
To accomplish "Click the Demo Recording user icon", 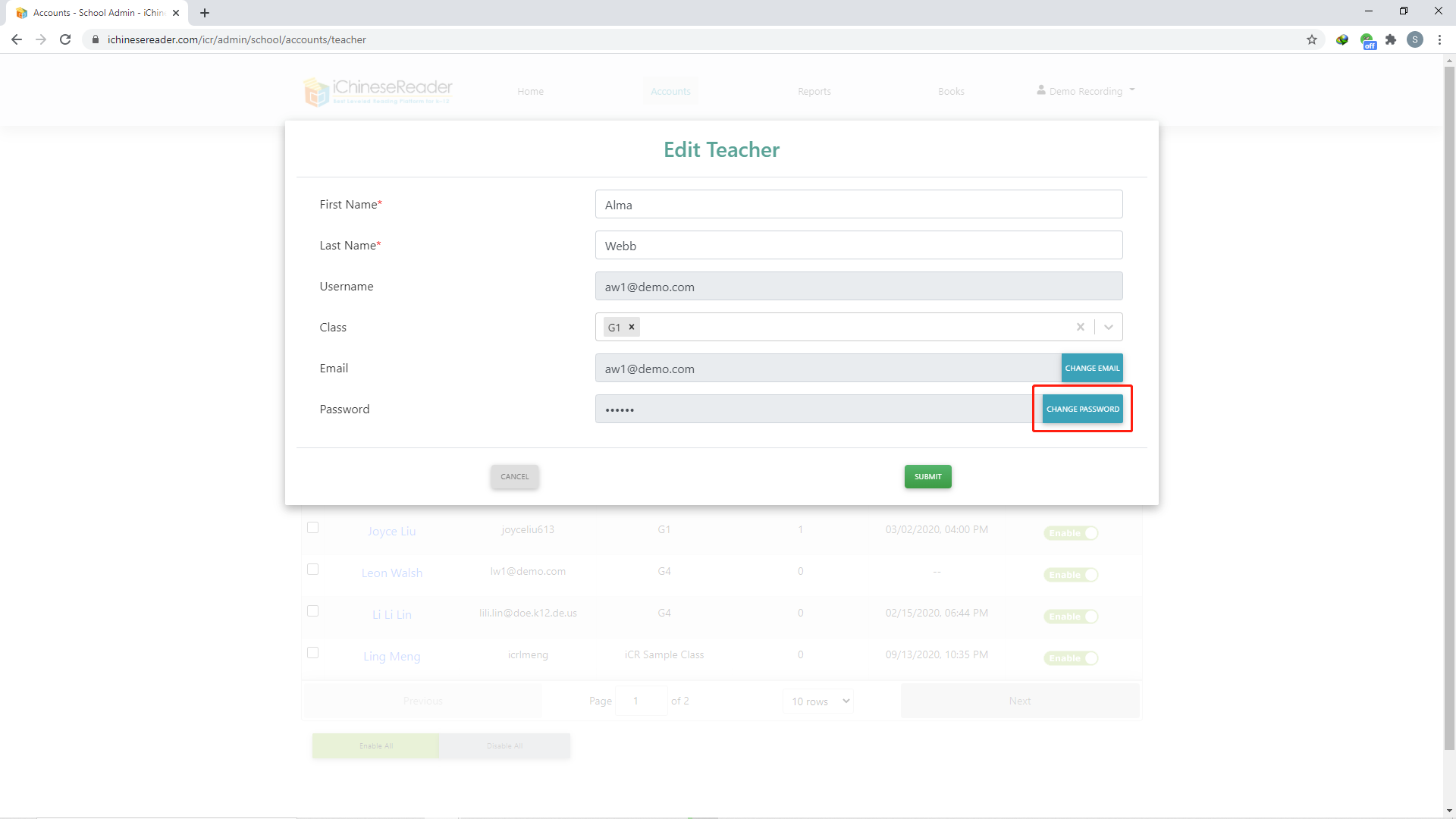I will (1041, 89).
